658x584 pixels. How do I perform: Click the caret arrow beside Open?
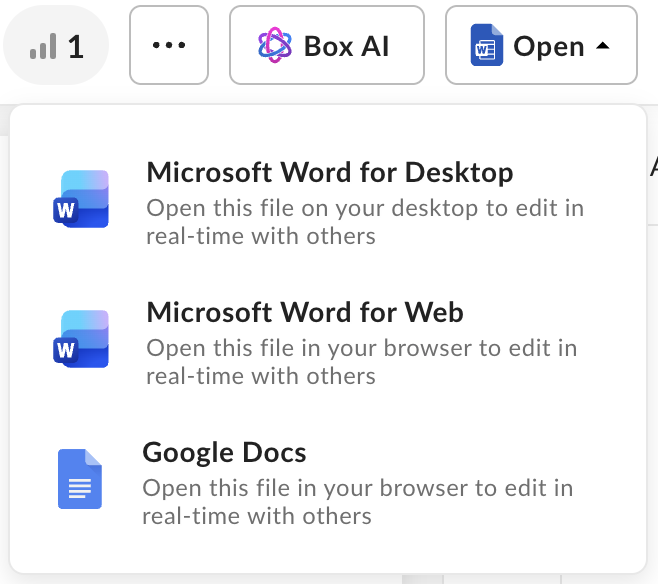[x=603, y=45]
